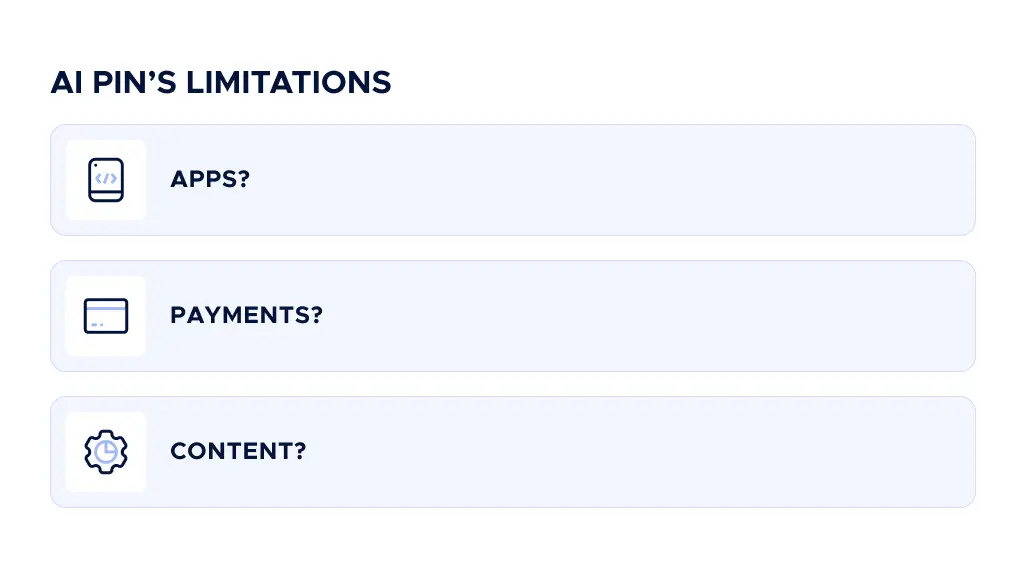Screen dimensions: 1024x576
Task: Click the question mark after PAYMENTS
Action: coord(316,316)
